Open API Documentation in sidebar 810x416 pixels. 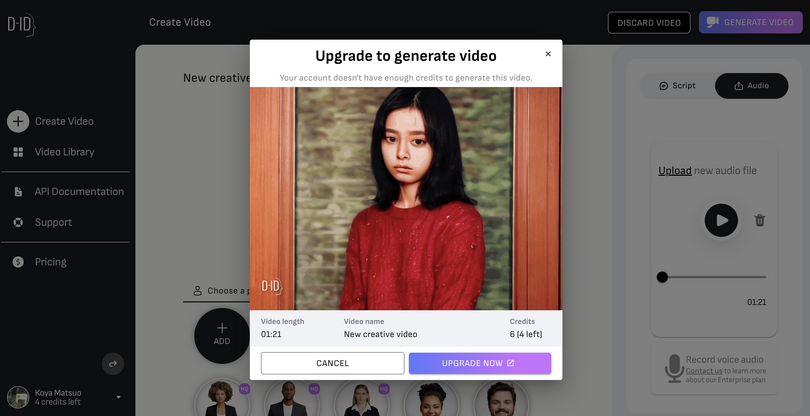click(x=79, y=192)
